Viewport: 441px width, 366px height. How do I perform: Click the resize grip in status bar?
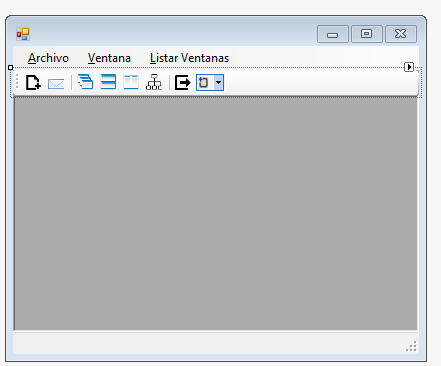pyautogui.click(x=412, y=346)
